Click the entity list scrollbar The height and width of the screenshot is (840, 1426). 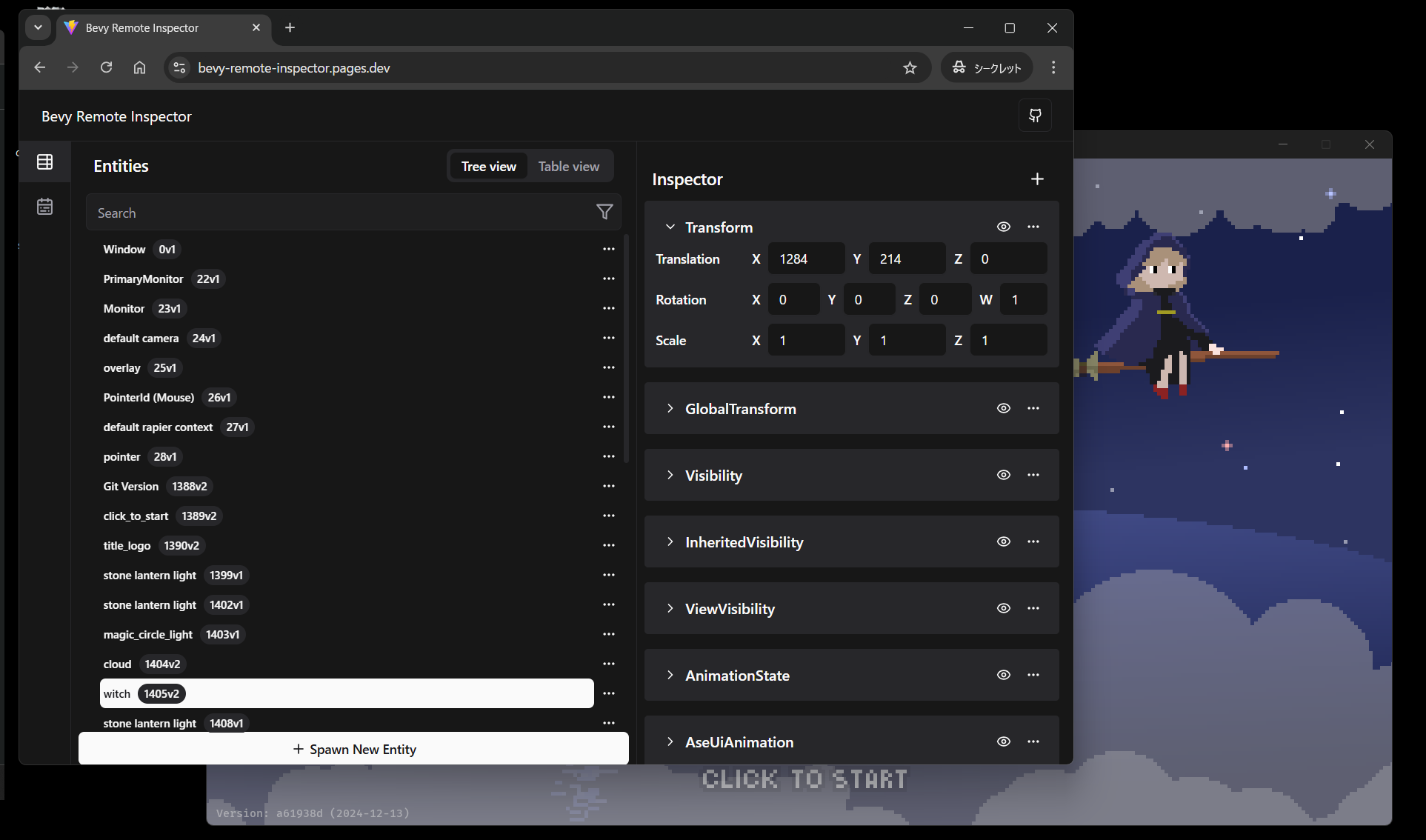(627, 348)
